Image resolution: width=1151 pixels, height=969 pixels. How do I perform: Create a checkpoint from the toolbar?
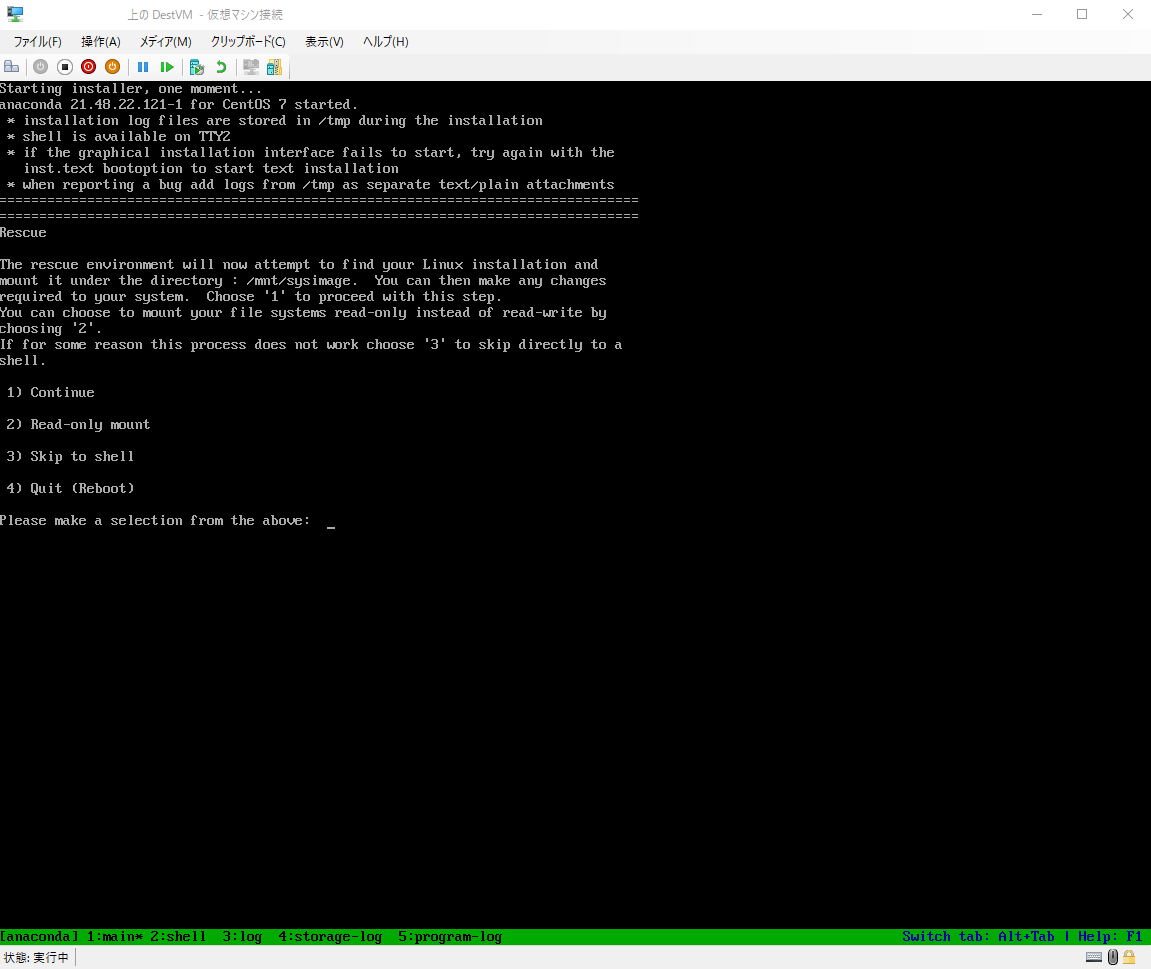click(x=196, y=66)
